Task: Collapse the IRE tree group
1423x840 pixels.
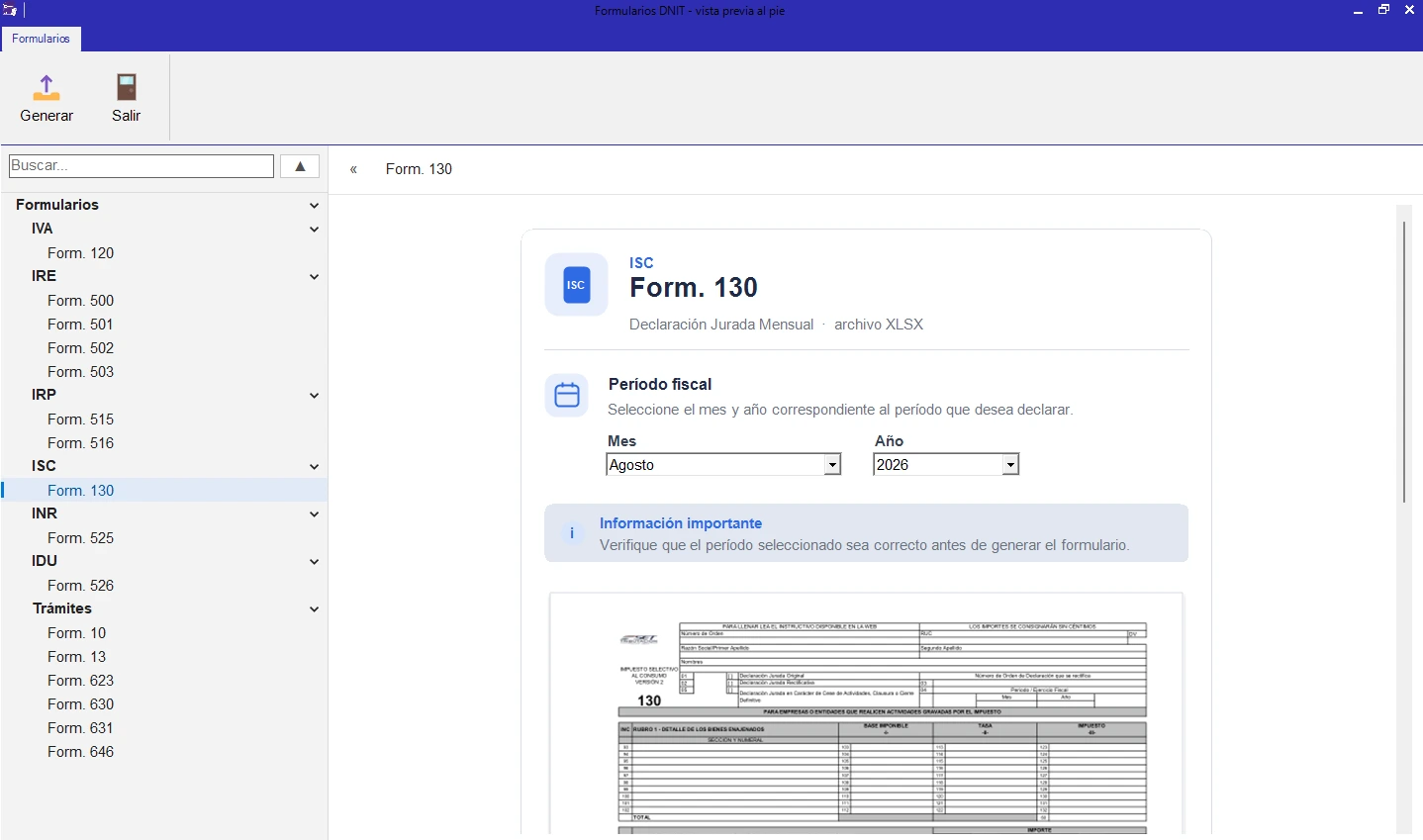Action: 314,277
